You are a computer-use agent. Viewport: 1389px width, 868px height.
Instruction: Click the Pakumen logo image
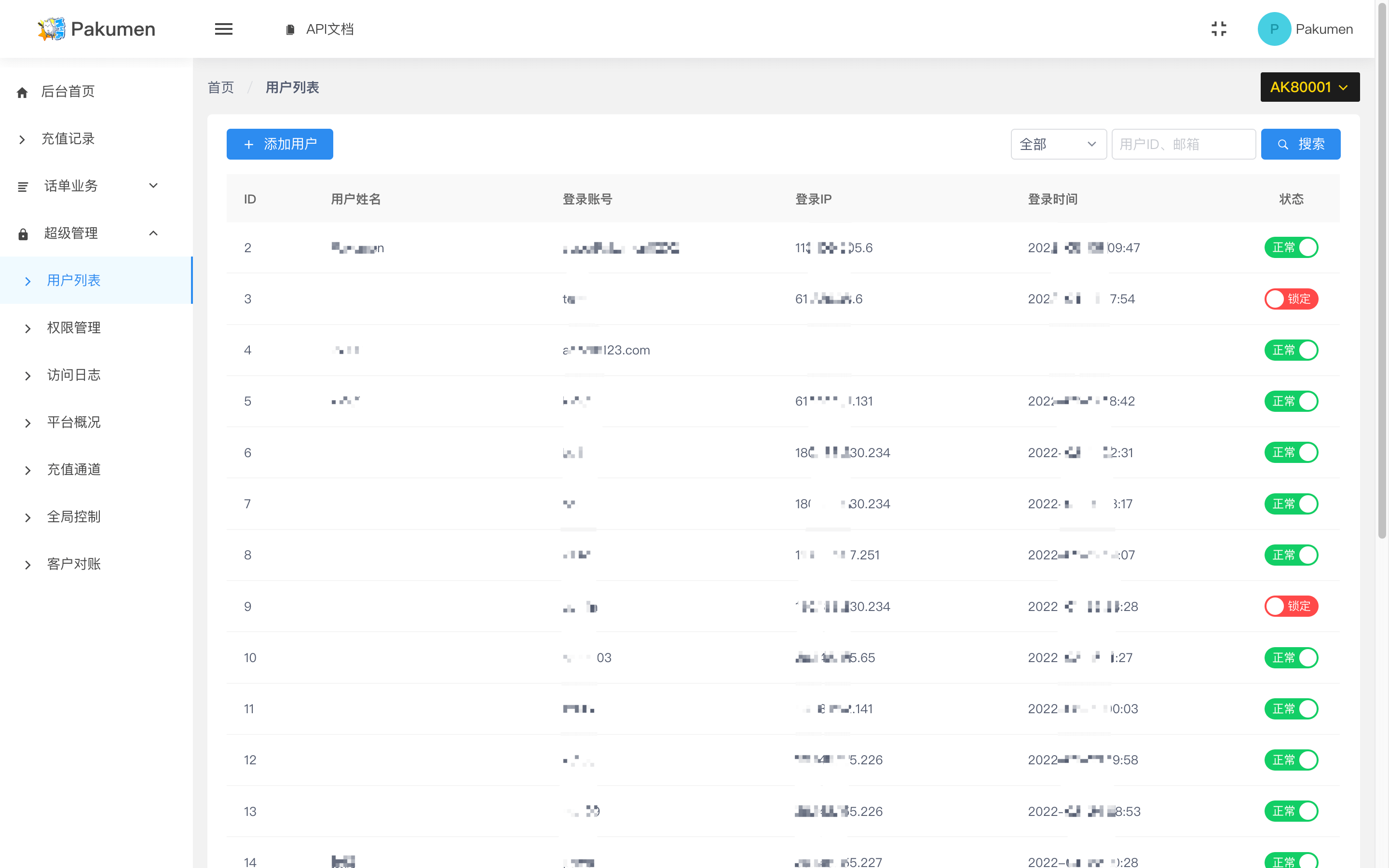[x=51, y=29]
